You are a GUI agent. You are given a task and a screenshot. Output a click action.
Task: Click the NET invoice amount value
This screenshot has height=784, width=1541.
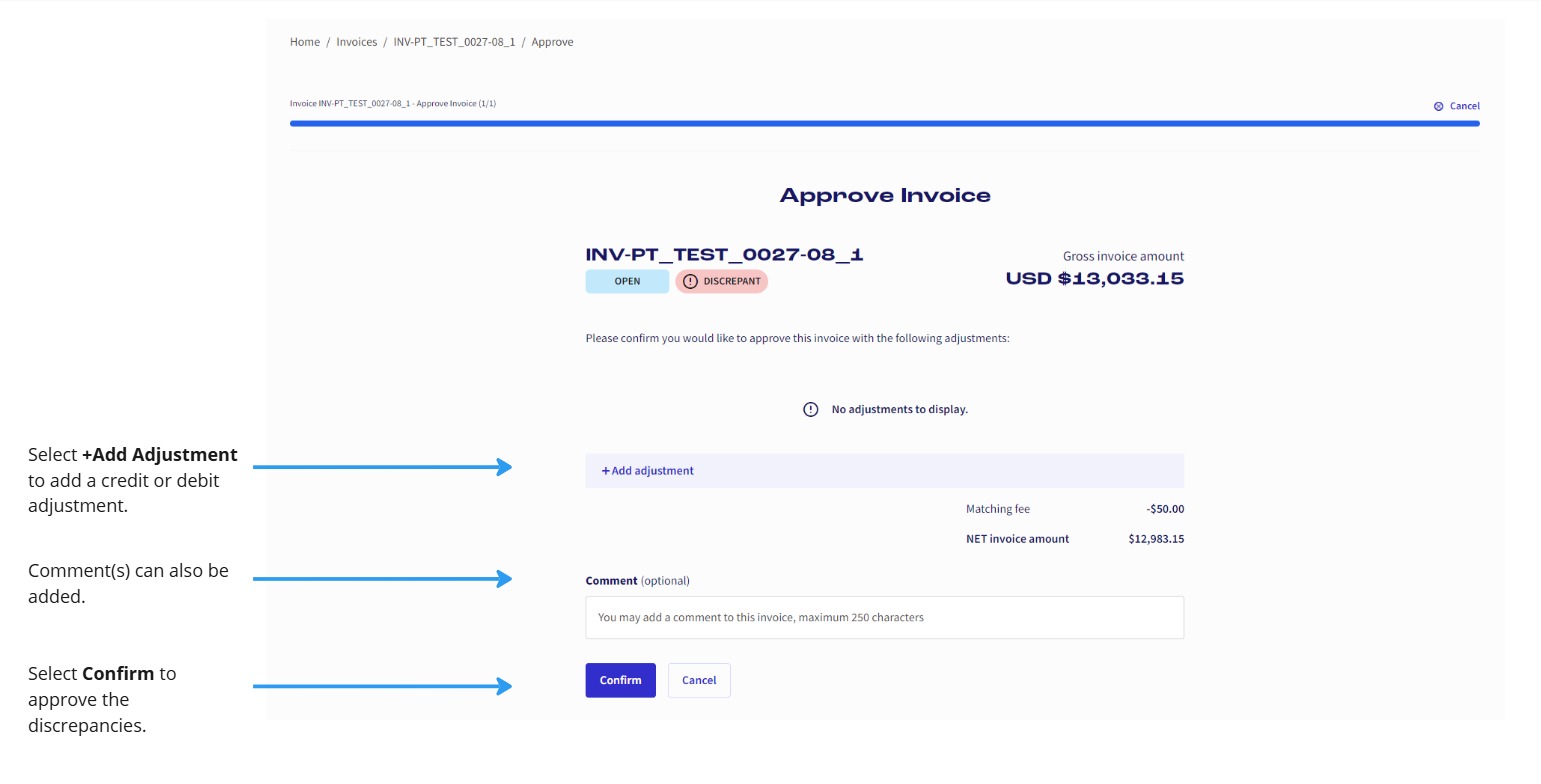click(x=1156, y=539)
